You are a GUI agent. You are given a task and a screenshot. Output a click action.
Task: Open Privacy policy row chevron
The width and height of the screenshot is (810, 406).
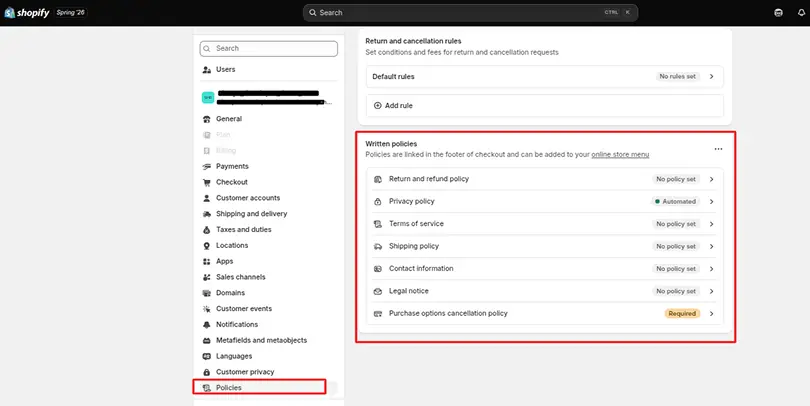[711, 201]
